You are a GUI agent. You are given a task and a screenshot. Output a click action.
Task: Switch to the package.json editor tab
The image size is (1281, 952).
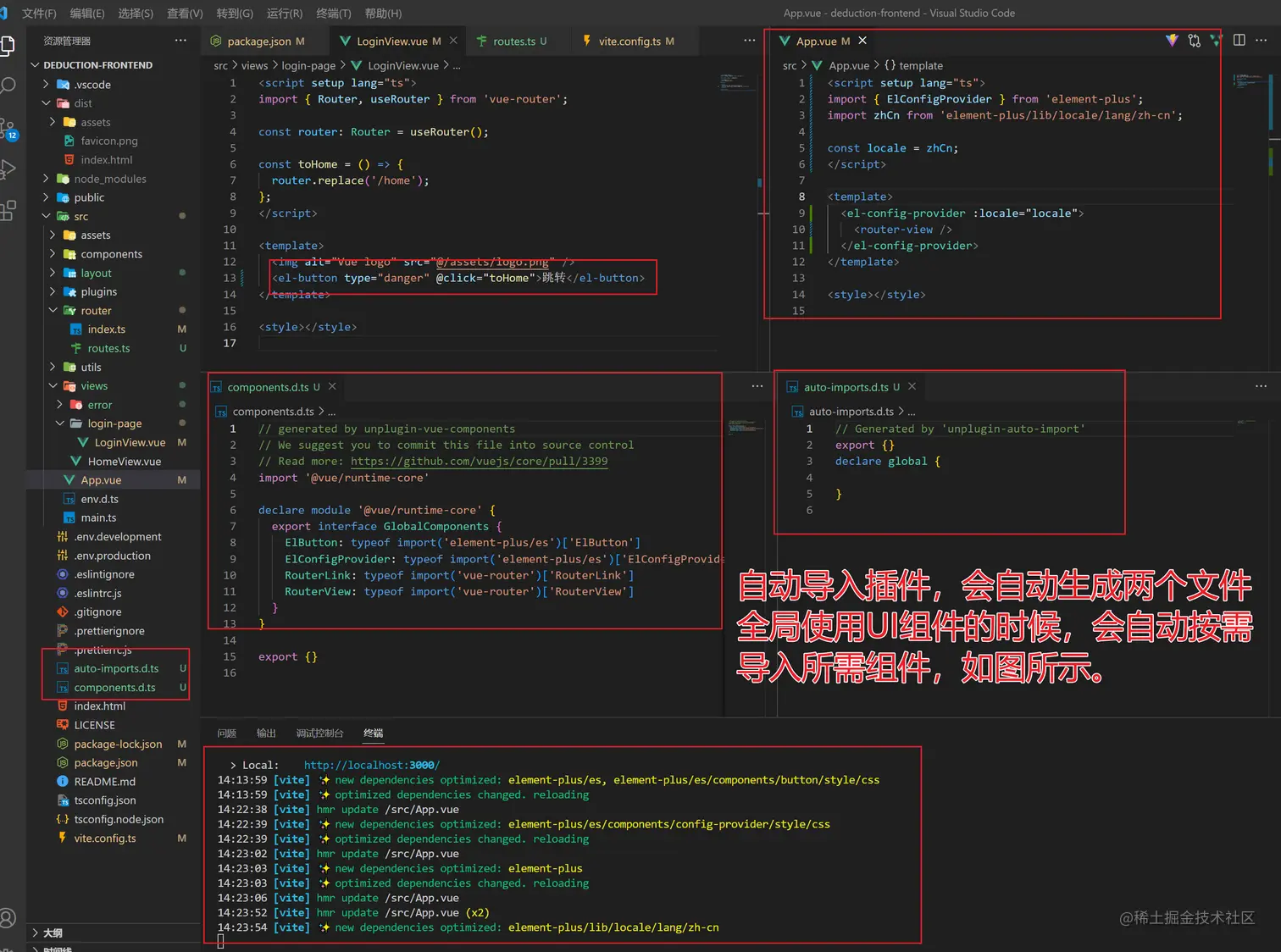[x=258, y=41]
